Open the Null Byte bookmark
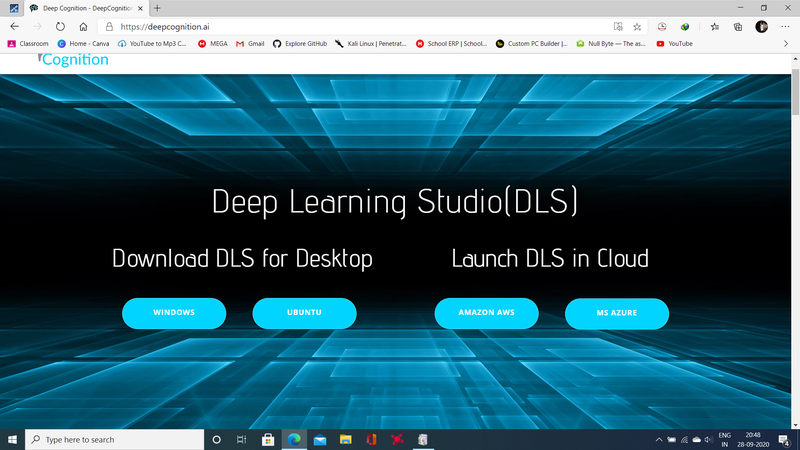This screenshot has width=800, height=450. click(x=611, y=44)
